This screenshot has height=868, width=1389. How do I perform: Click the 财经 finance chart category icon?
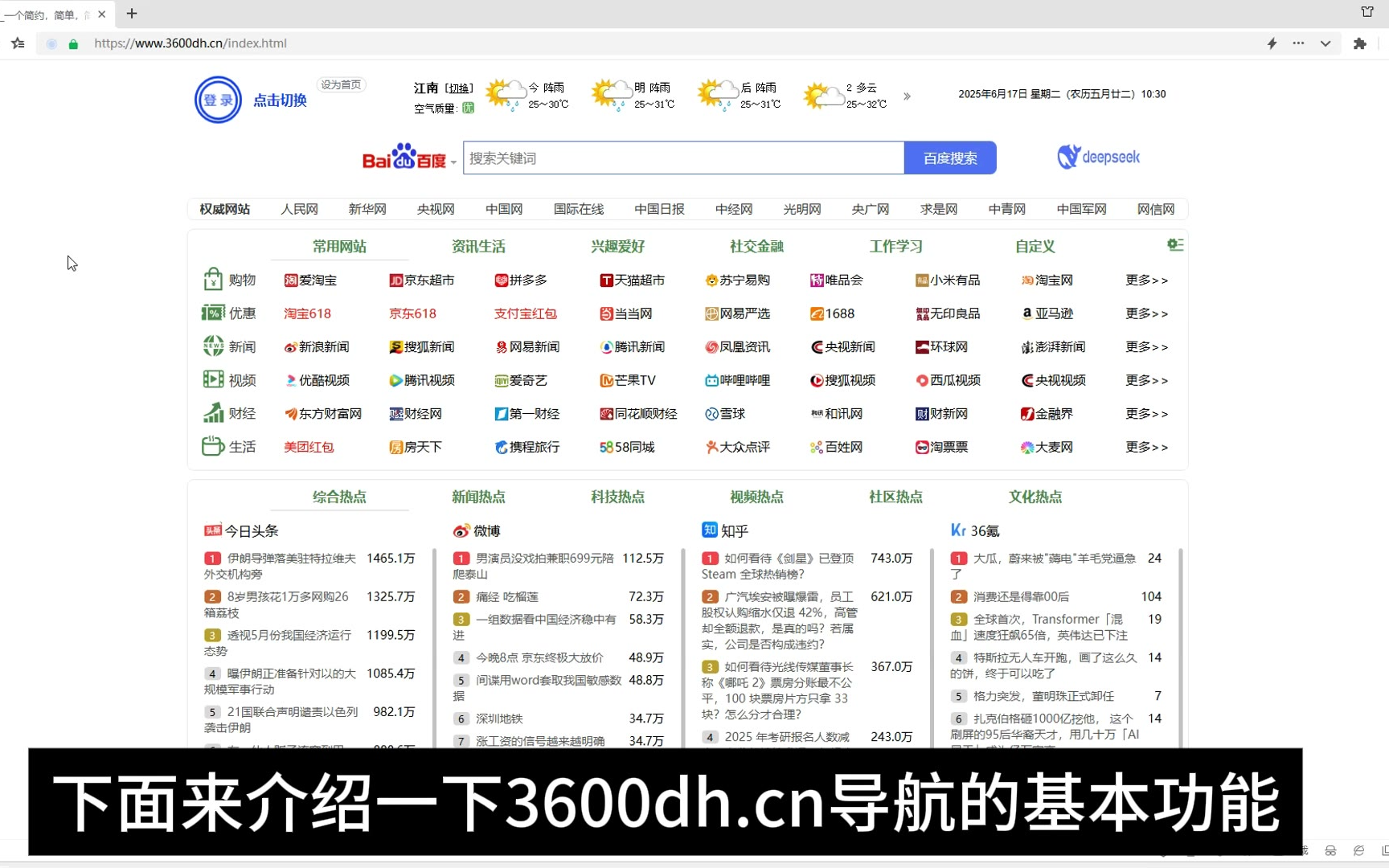point(213,412)
